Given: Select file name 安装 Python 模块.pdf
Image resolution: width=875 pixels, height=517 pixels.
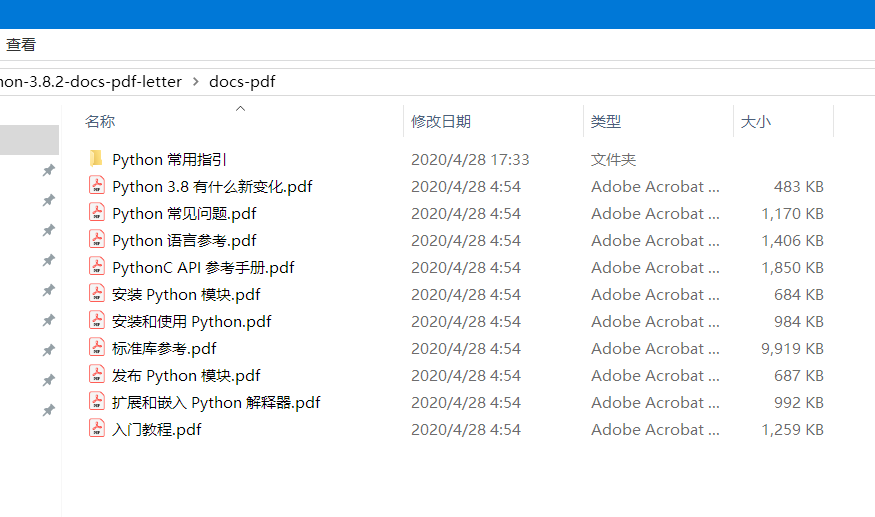Looking at the screenshot, I should [186, 294].
